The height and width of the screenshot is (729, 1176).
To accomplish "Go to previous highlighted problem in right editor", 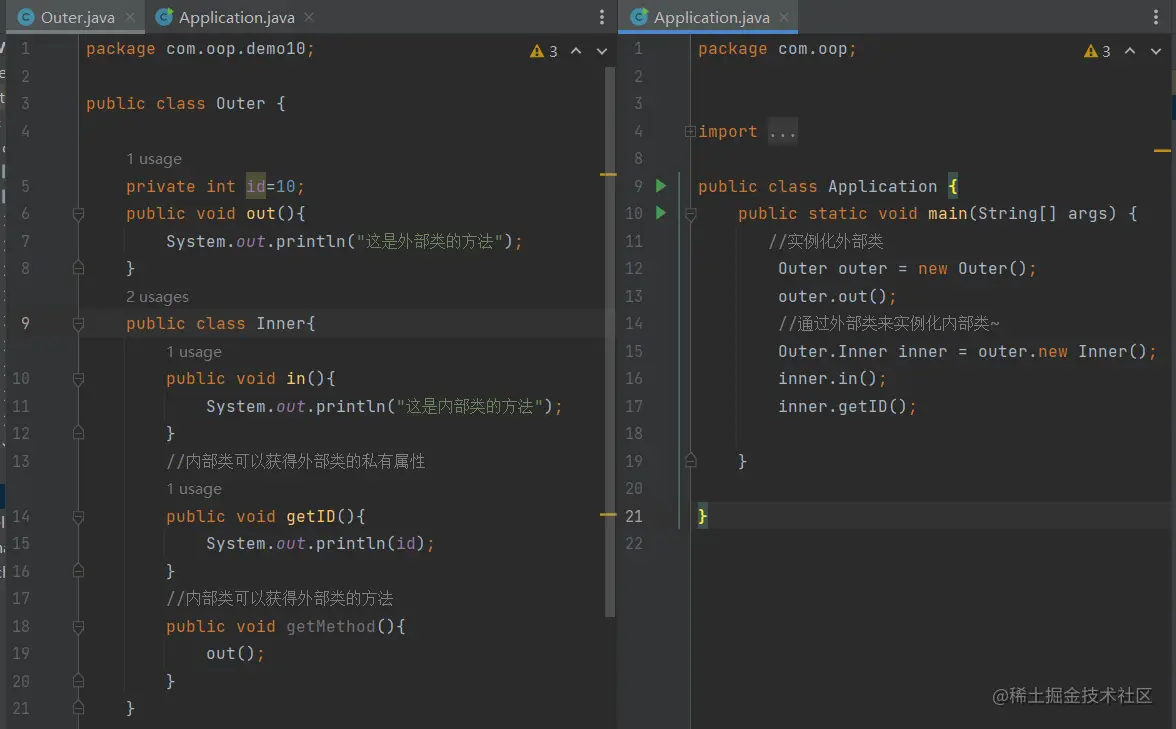I will pyautogui.click(x=1130, y=51).
